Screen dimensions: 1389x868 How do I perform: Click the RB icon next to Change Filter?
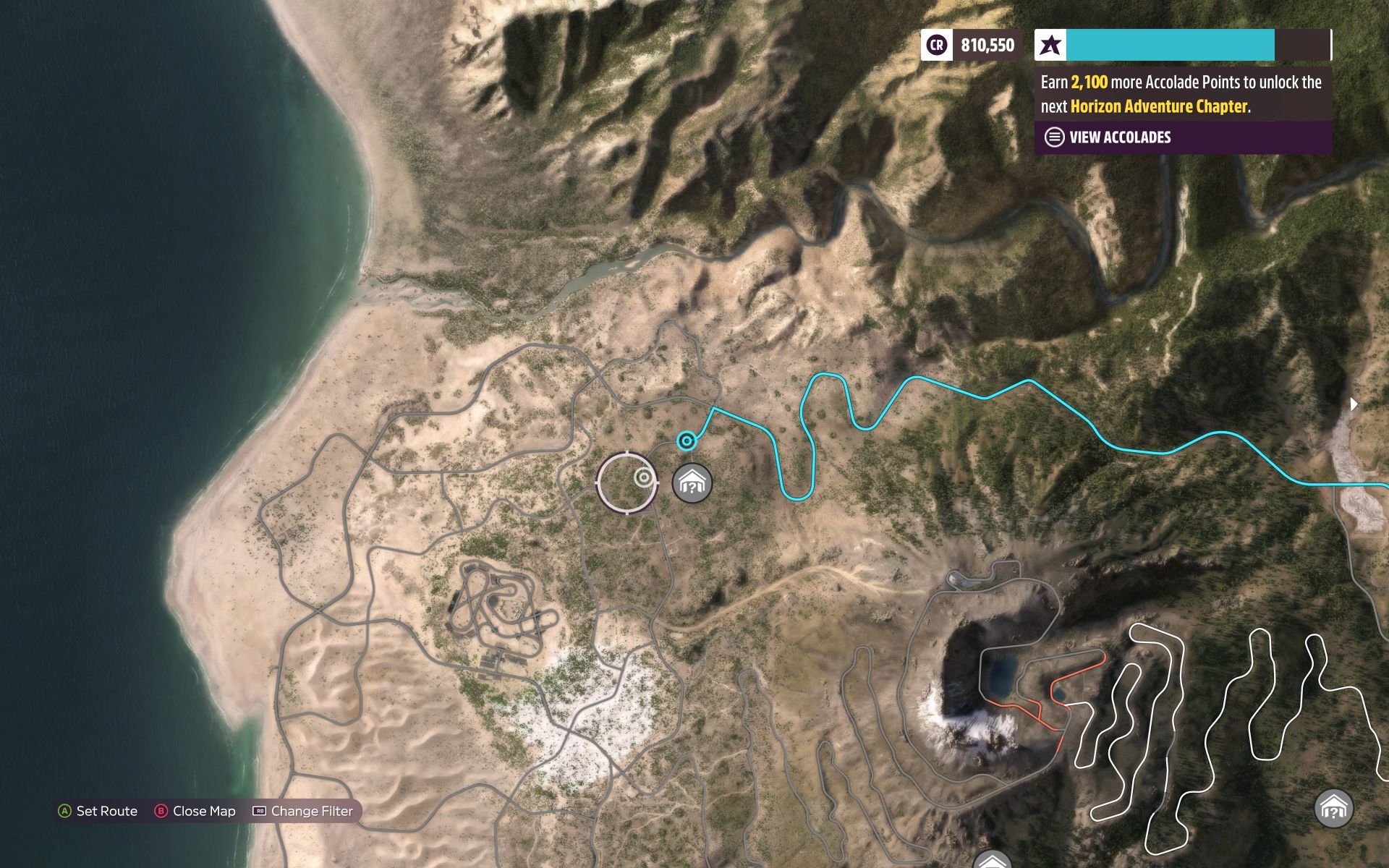pos(259,811)
